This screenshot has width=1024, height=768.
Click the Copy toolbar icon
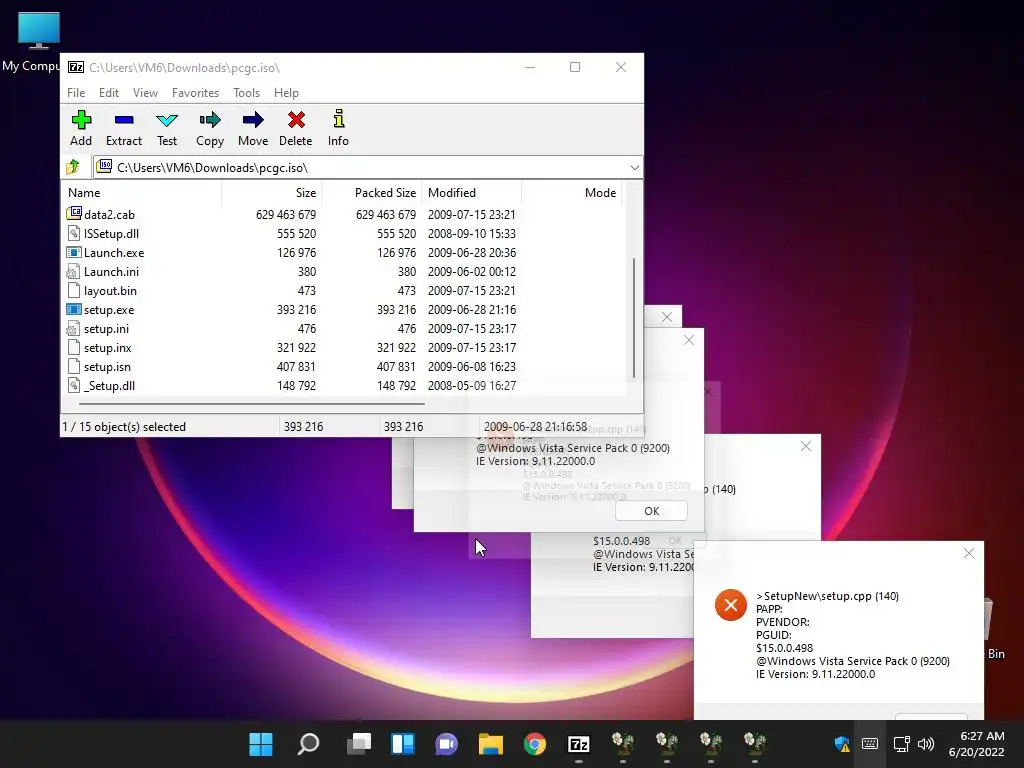[x=210, y=128]
